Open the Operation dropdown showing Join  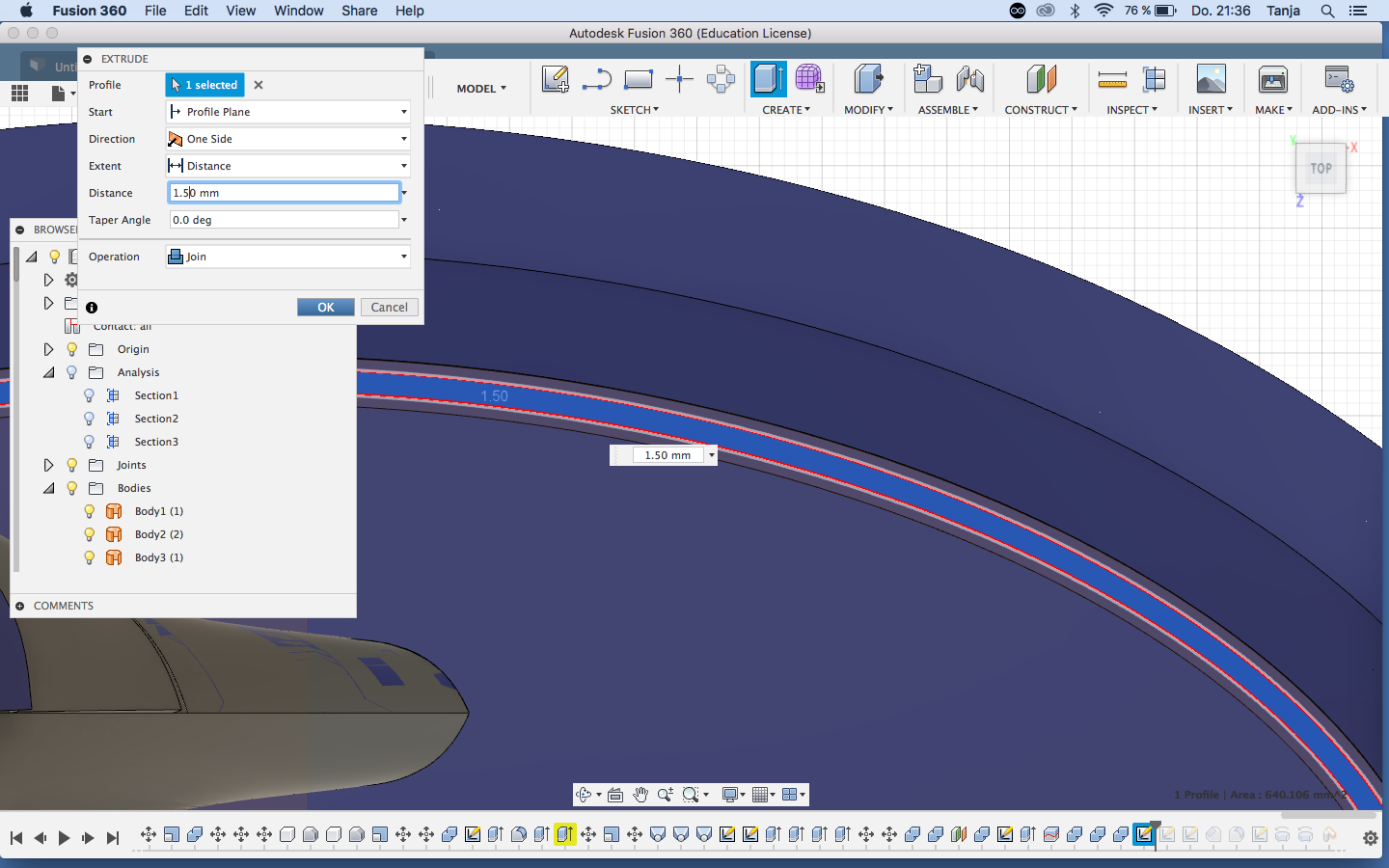pos(288,257)
